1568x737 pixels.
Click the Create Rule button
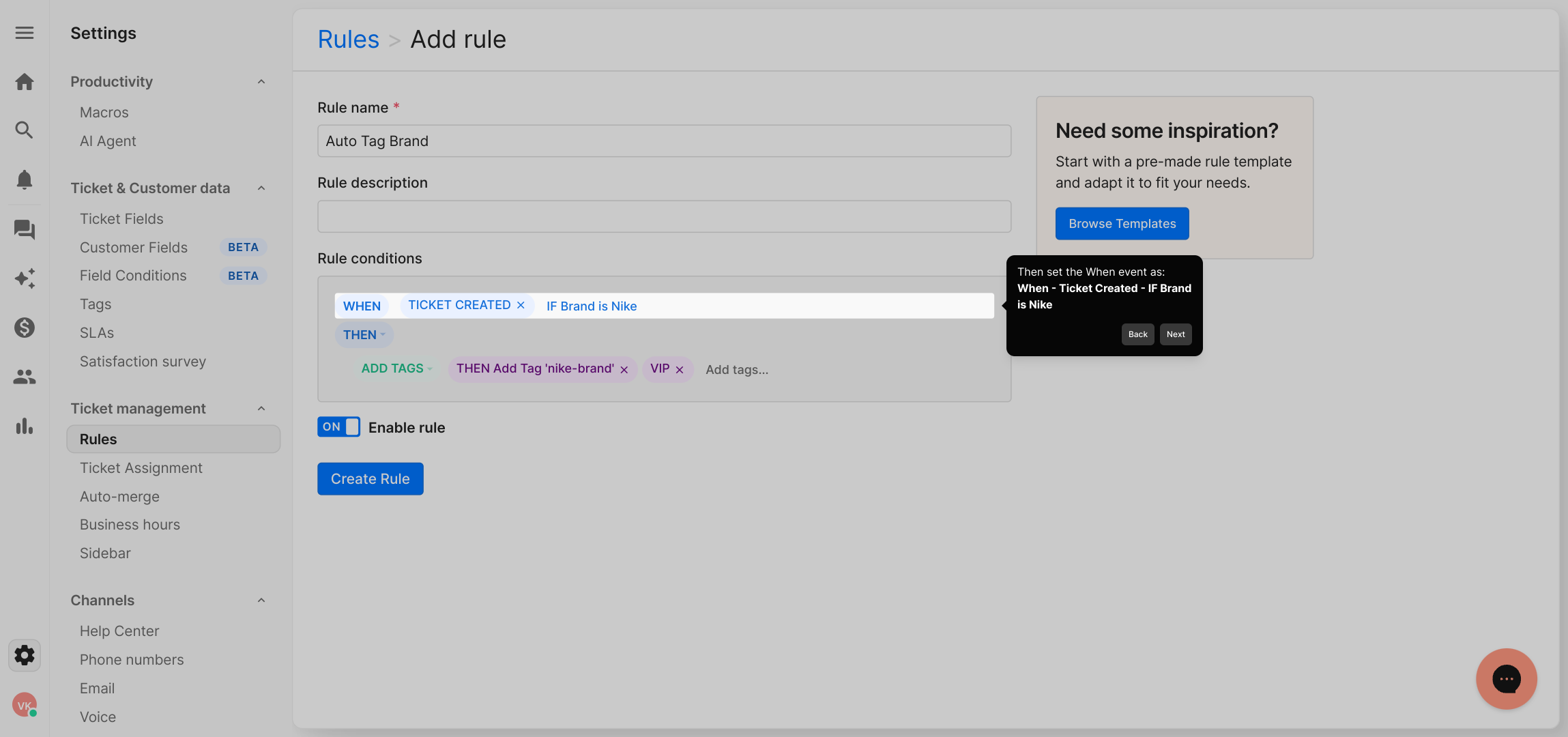coord(371,479)
